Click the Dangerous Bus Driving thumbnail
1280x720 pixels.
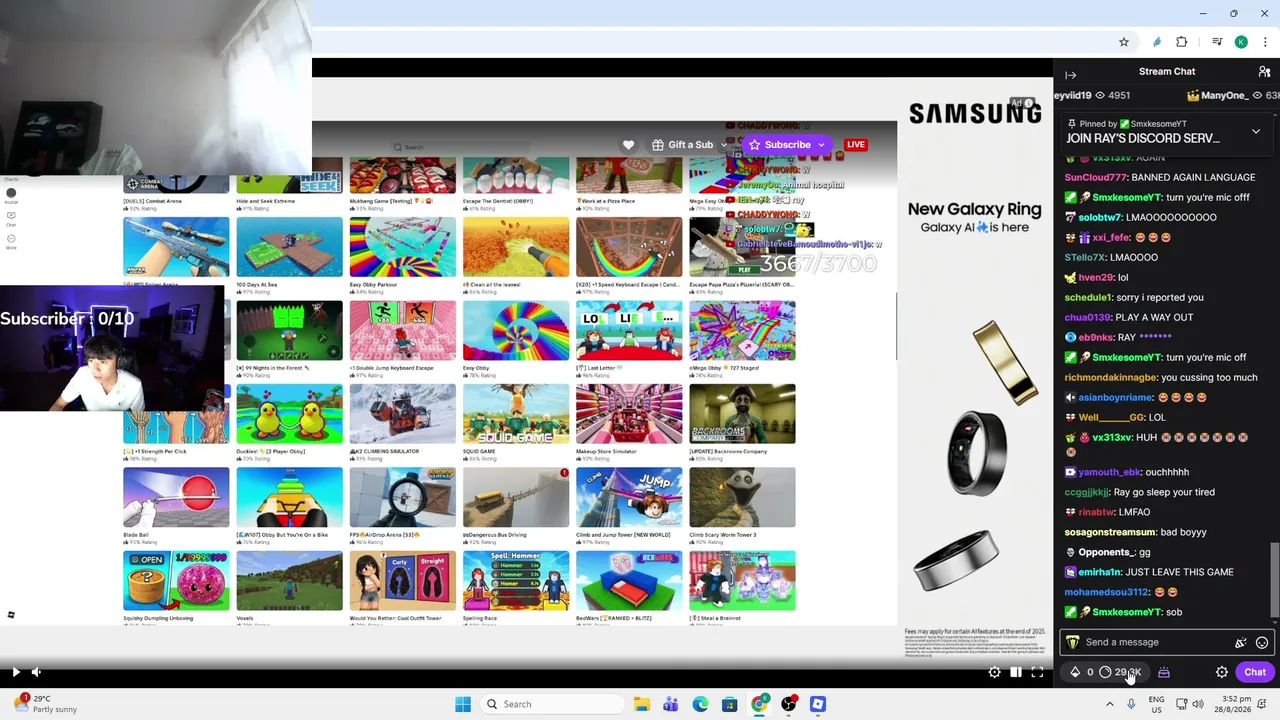click(516, 497)
